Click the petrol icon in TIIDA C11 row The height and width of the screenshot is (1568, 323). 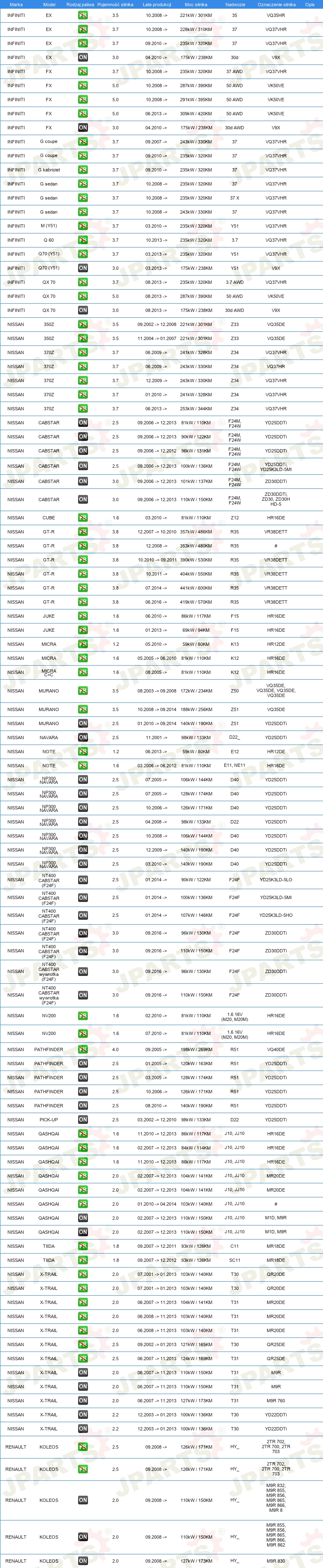83,1247
